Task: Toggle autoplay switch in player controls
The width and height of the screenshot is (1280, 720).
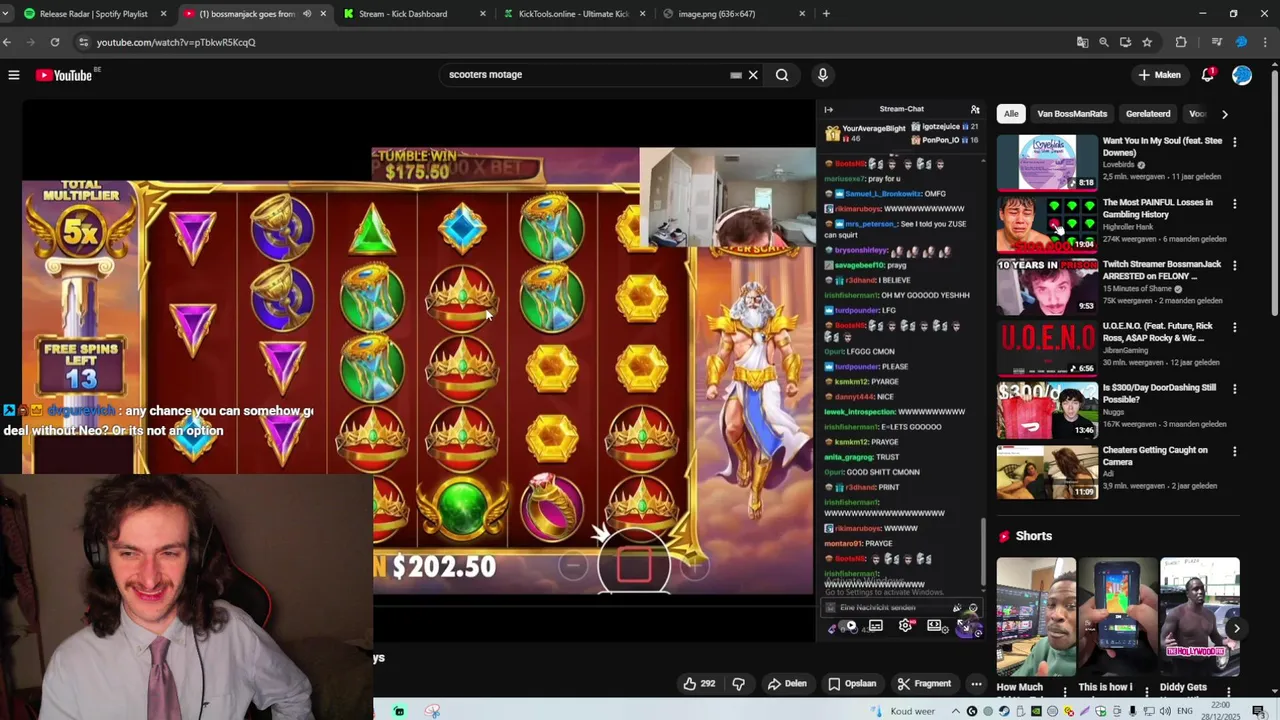Action: click(x=848, y=626)
